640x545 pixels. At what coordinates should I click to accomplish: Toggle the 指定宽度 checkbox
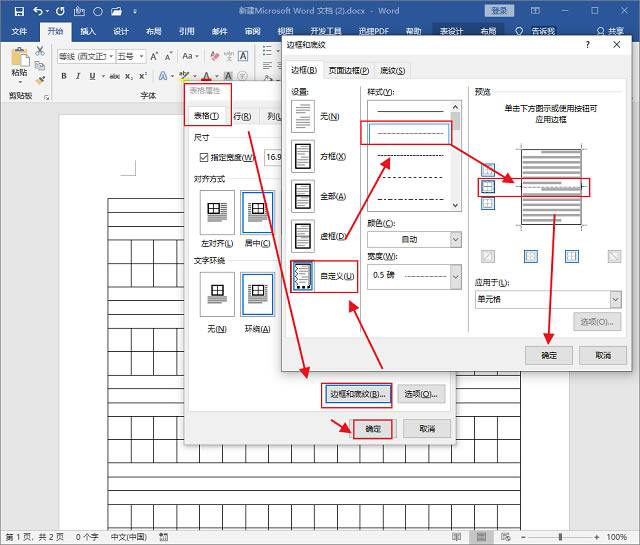pyautogui.click(x=204, y=157)
